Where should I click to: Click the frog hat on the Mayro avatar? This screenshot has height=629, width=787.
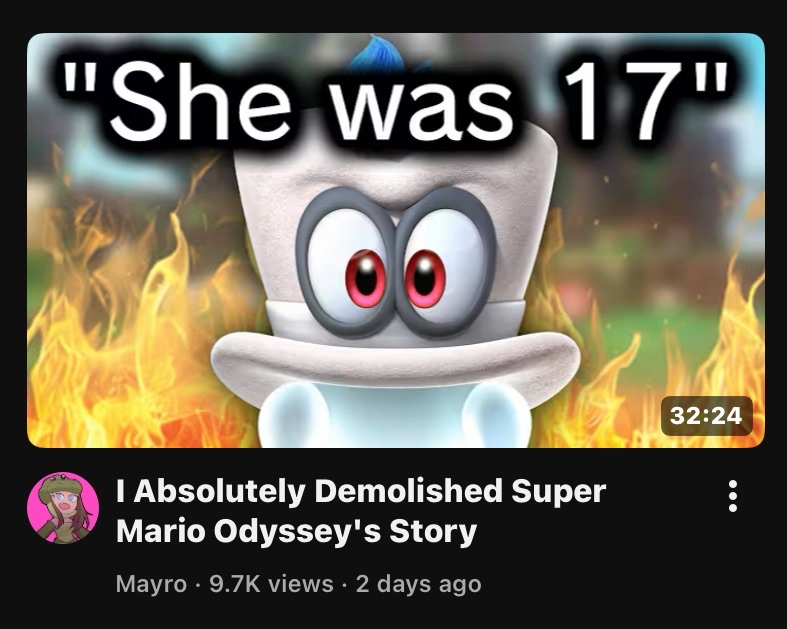[x=58, y=485]
